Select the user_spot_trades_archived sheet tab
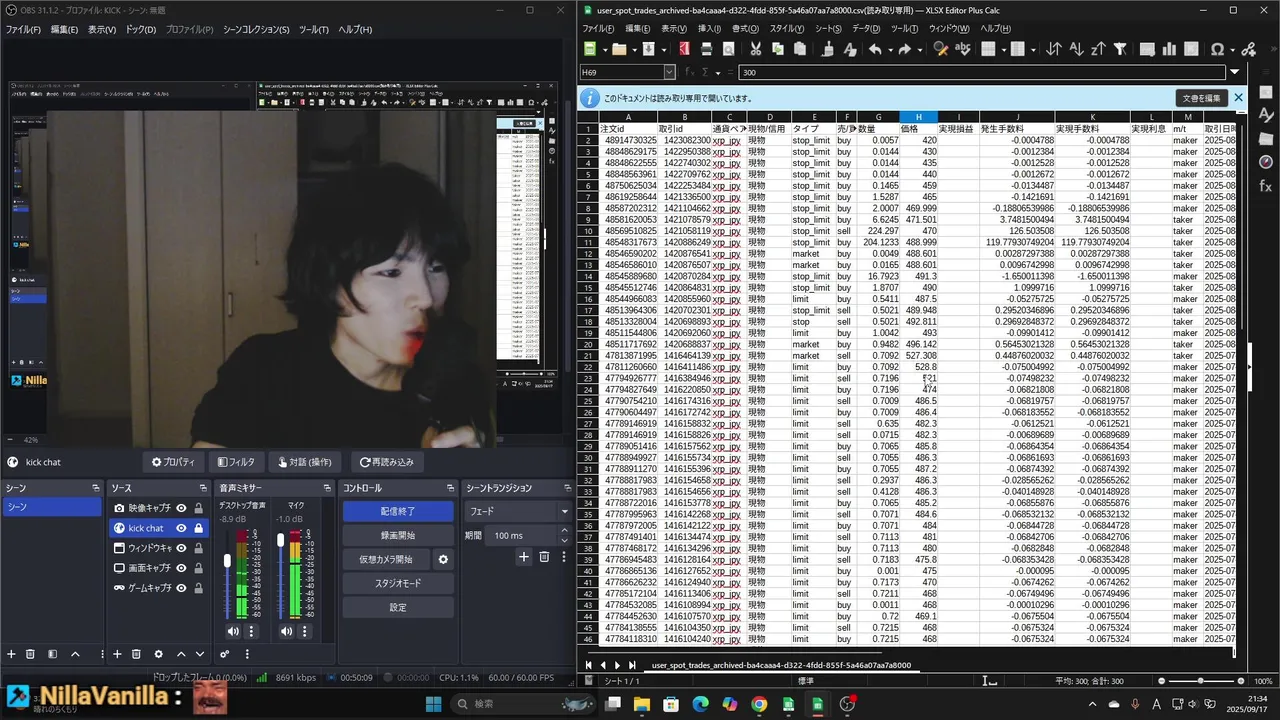The width and height of the screenshot is (1280, 720). tap(781, 665)
